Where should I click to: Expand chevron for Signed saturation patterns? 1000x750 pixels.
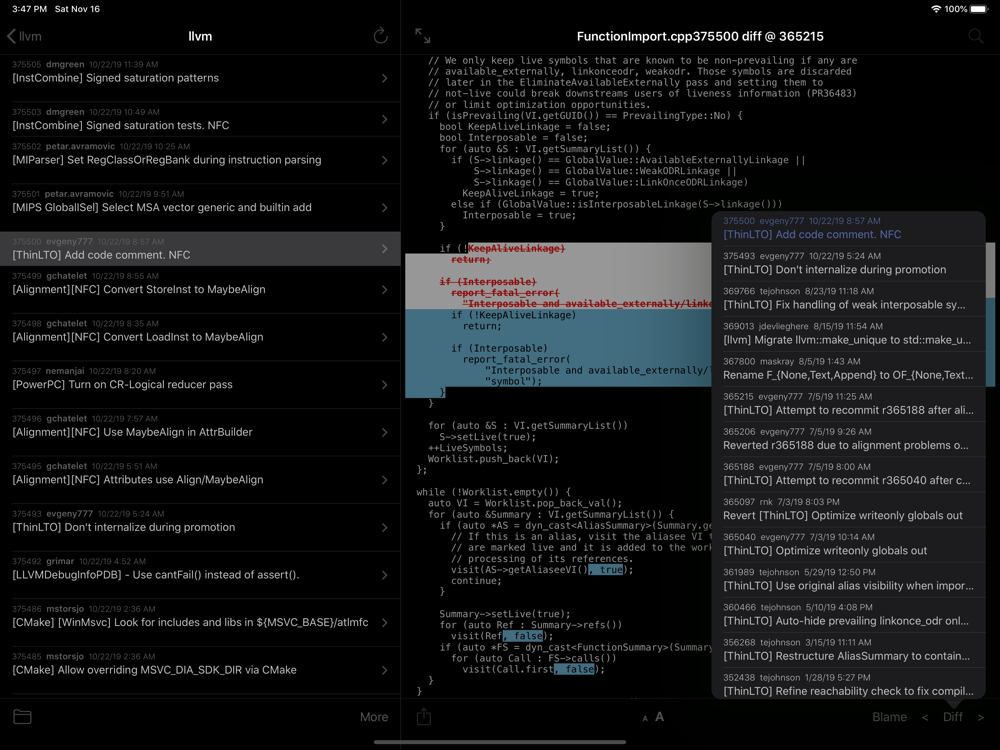385,78
